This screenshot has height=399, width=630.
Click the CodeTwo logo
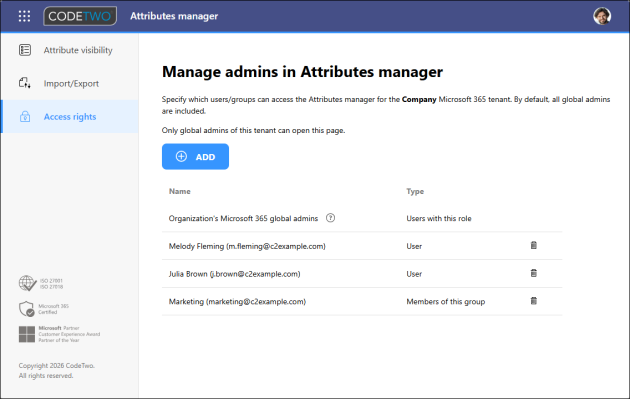80,16
